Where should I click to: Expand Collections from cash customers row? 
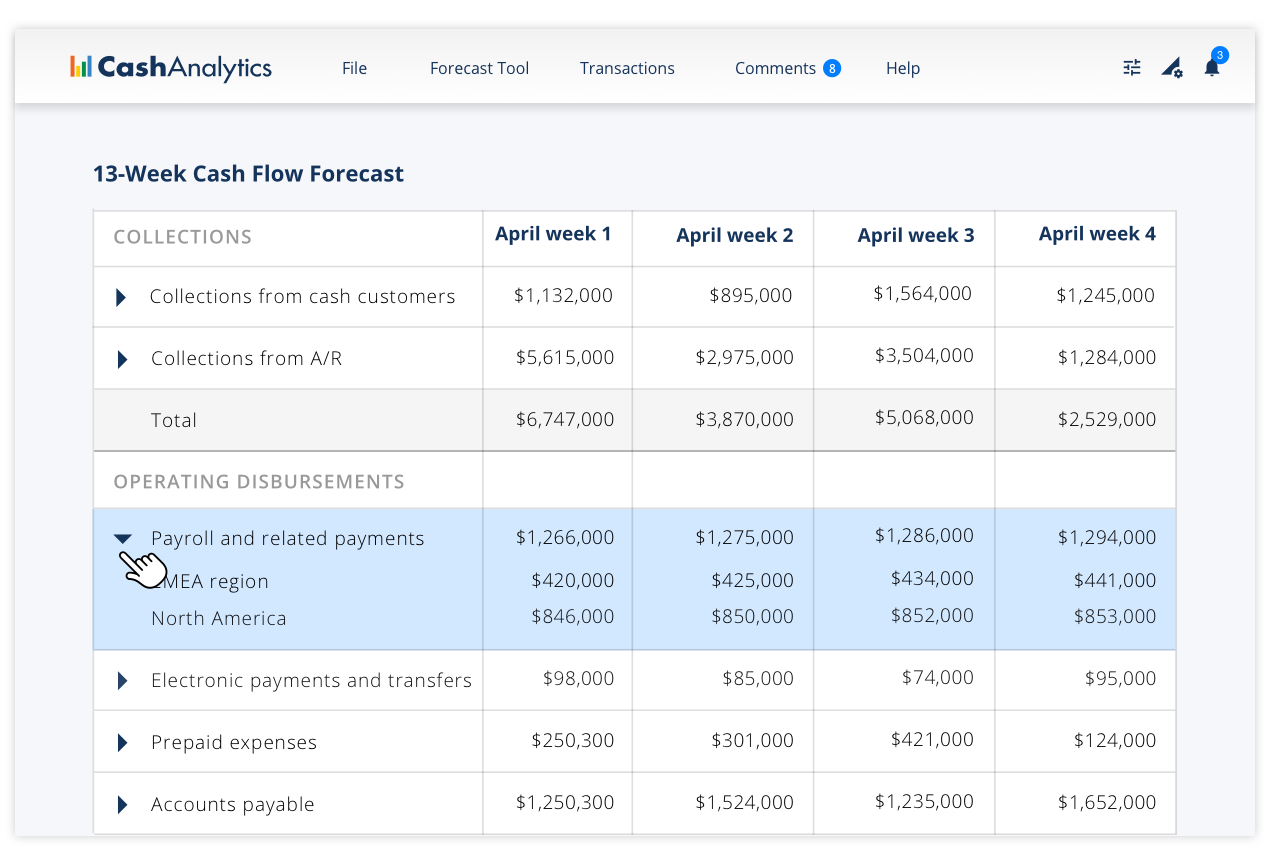pyautogui.click(x=121, y=297)
